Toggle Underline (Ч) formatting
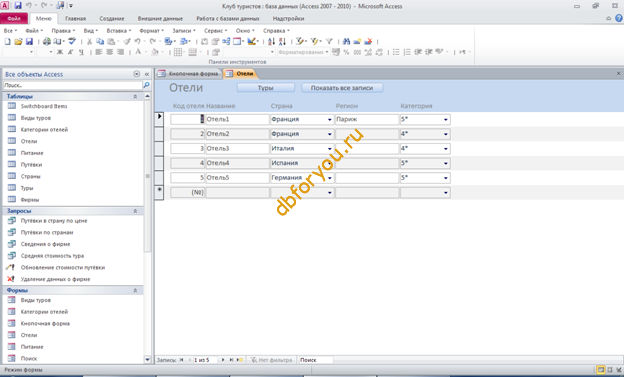The height and width of the screenshot is (377, 624). tap(81, 52)
